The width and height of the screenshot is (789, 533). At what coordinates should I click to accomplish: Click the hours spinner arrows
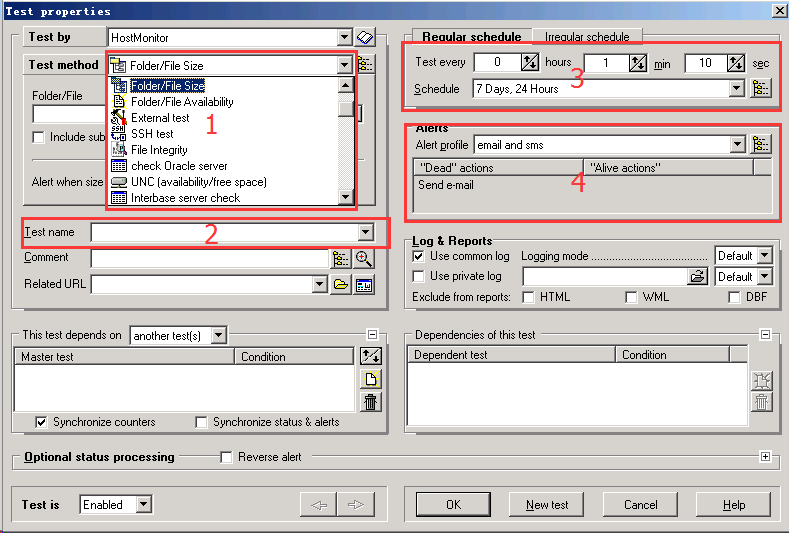(530, 63)
